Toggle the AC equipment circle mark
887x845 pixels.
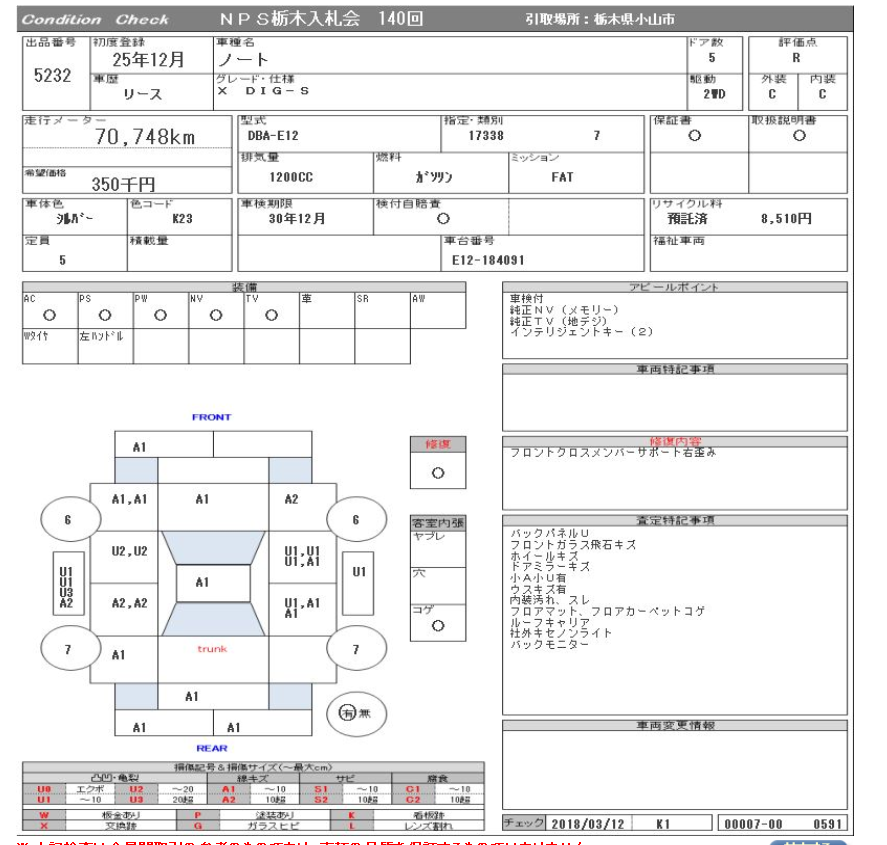click(x=49, y=315)
